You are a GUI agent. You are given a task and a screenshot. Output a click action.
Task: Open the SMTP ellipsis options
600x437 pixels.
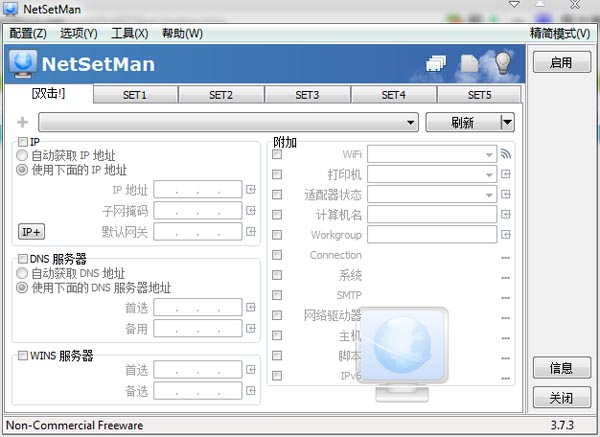click(505, 298)
